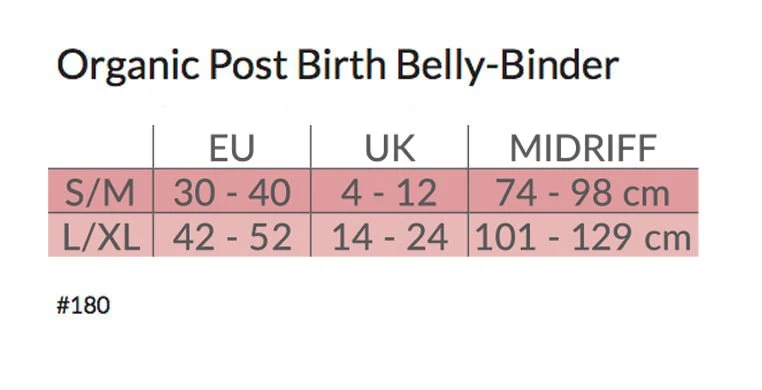Click the number 129 in the midriff column

click(x=604, y=237)
